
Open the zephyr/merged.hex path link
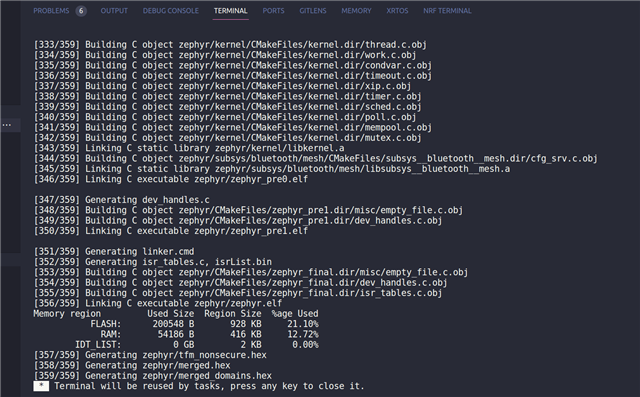click(x=187, y=365)
